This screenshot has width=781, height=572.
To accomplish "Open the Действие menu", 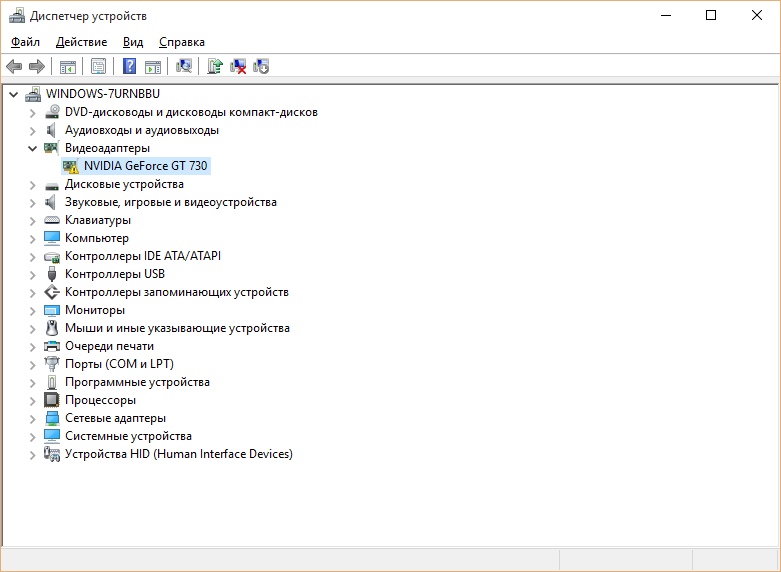I will [x=81, y=42].
